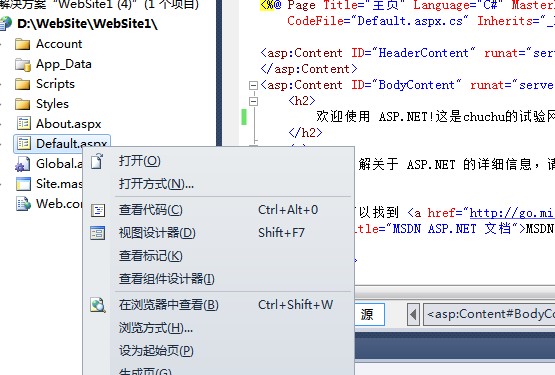Viewport: 555px width, 375px height.
Task: Click the Web.config file icon
Action: tap(23, 204)
